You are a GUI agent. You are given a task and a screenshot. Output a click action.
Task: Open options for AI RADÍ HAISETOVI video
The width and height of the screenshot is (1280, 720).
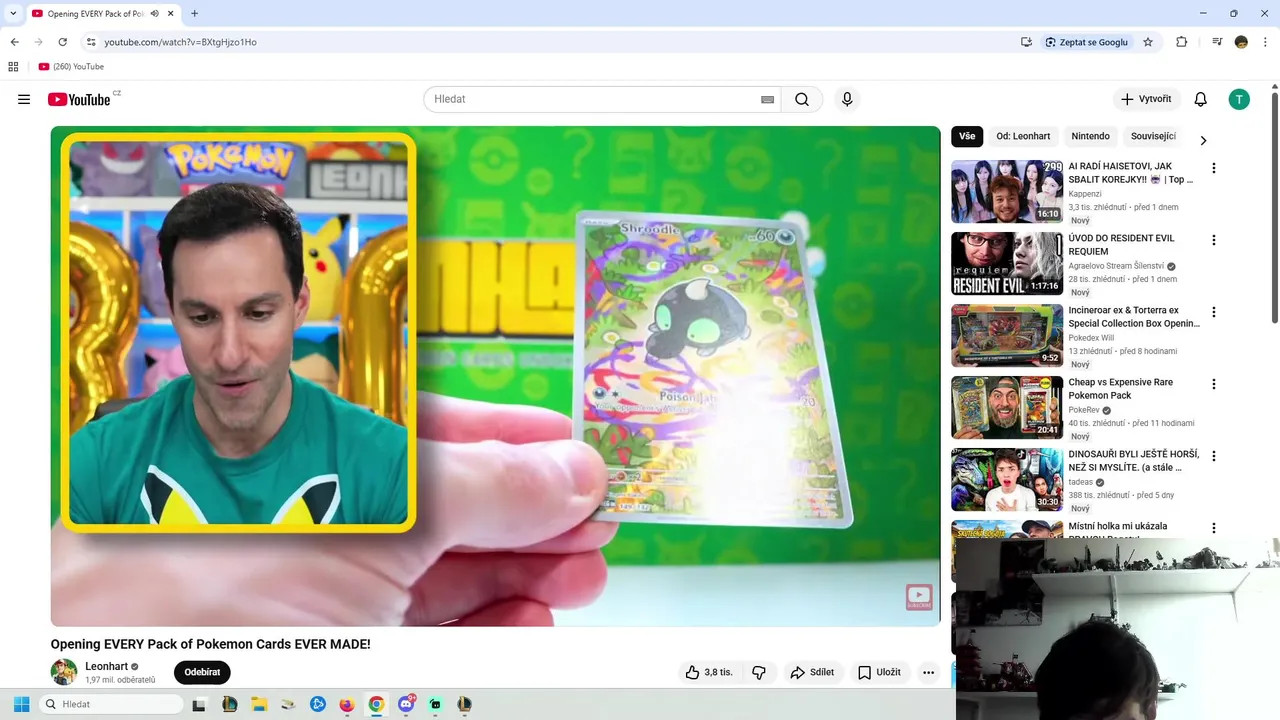click(1214, 168)
